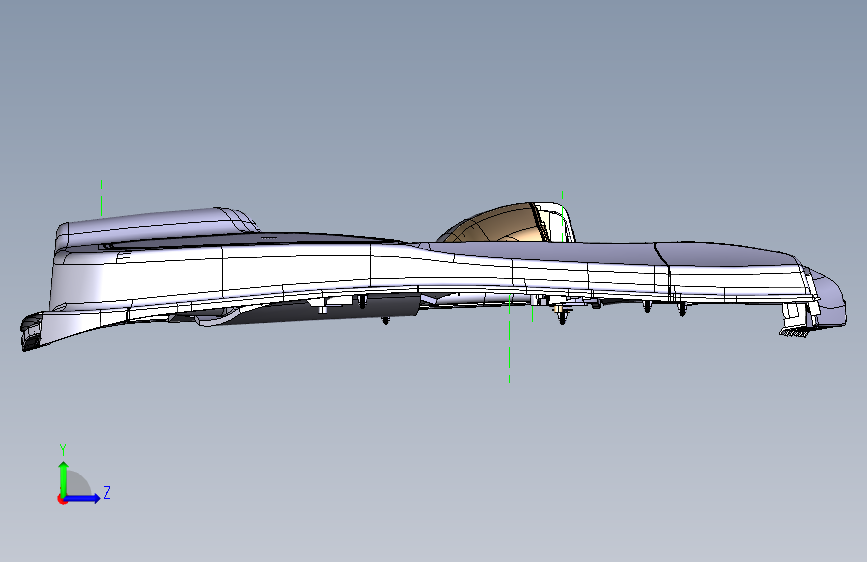
Task: Click the blue Z axis arrow of triad
Action: [83, 498]
